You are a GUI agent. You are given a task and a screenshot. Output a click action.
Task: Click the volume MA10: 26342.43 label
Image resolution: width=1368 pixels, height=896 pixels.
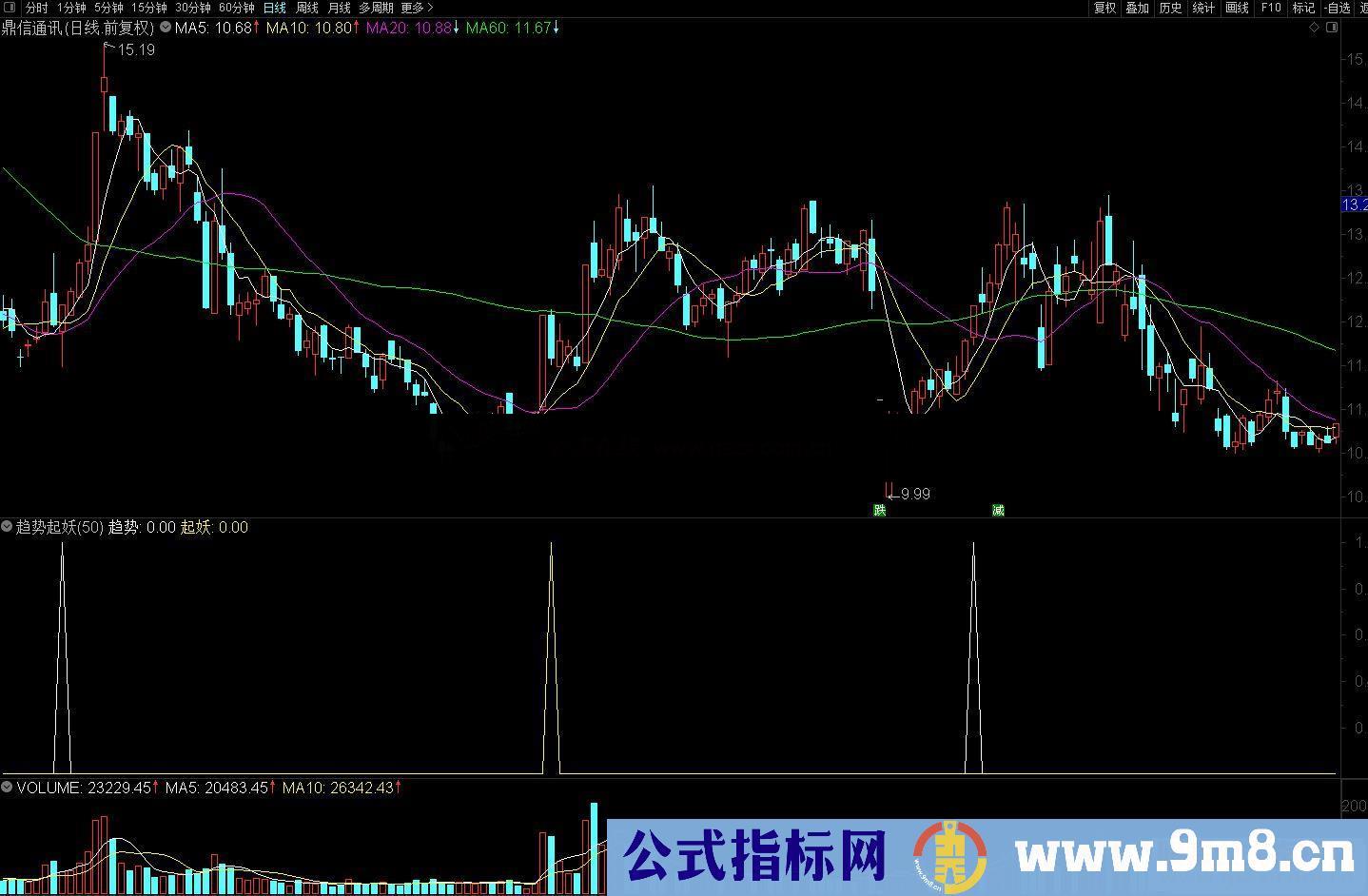point(338,788)
